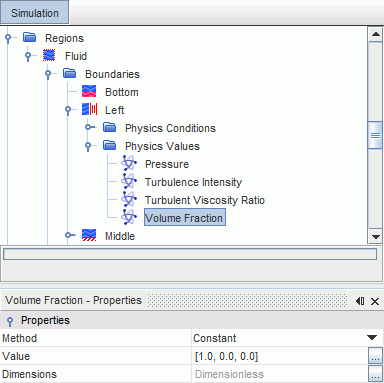The height and width of the screenshot is (383, 384).
Task: Click the Middle boundary wall icon
Action: (89, 235)
